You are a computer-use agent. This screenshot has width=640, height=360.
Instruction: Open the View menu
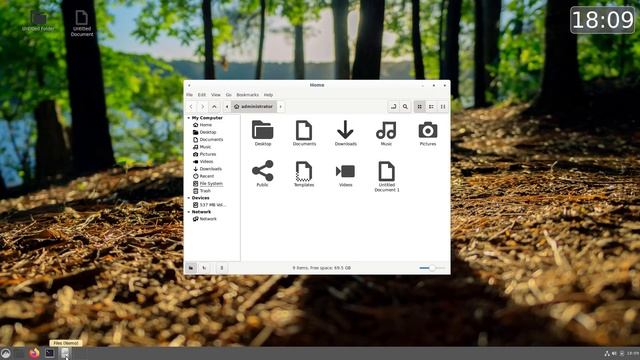coord(216,95)
